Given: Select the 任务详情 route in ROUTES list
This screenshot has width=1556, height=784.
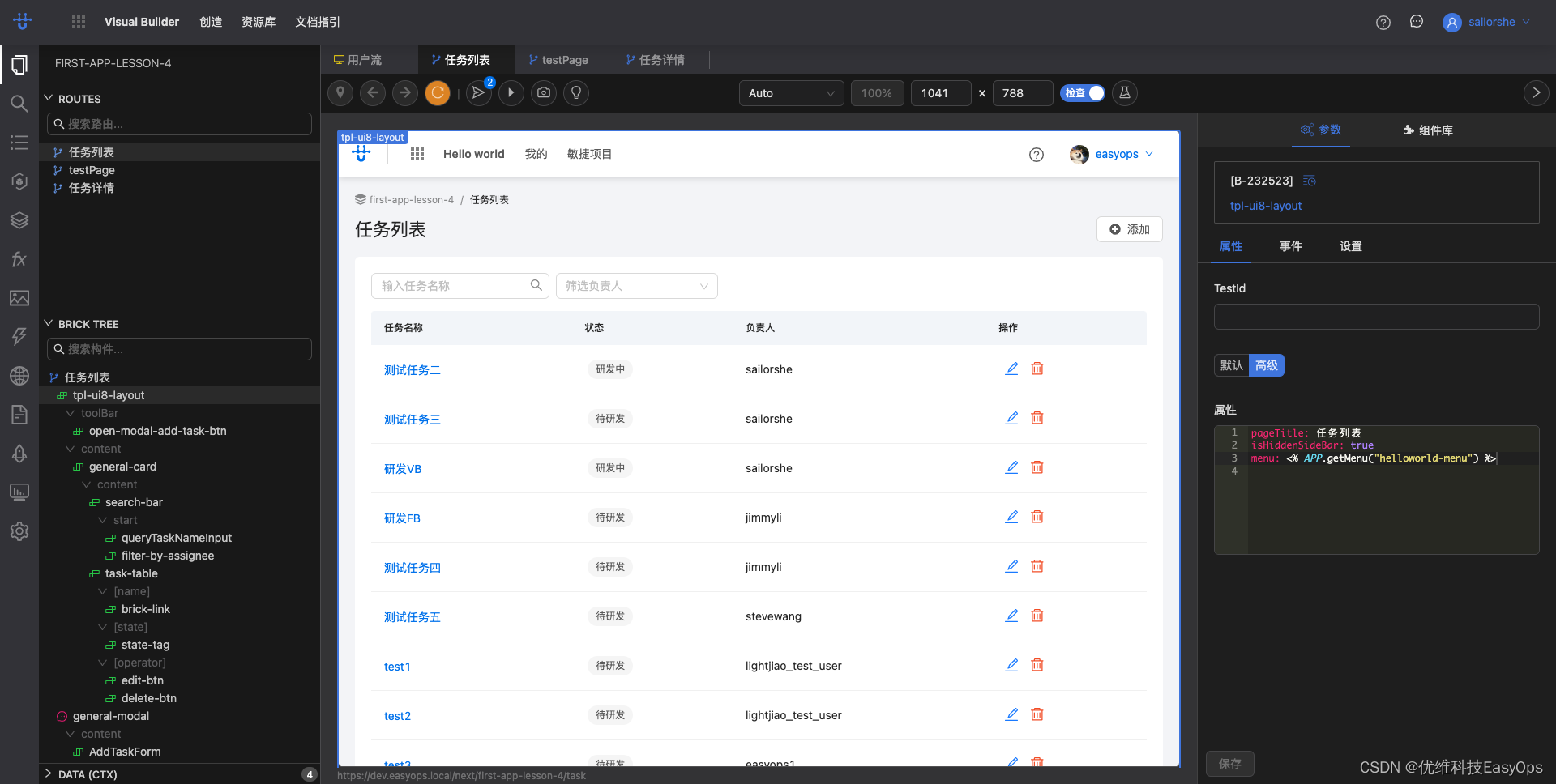Looking at the screenshot, I should click(92, 188).
